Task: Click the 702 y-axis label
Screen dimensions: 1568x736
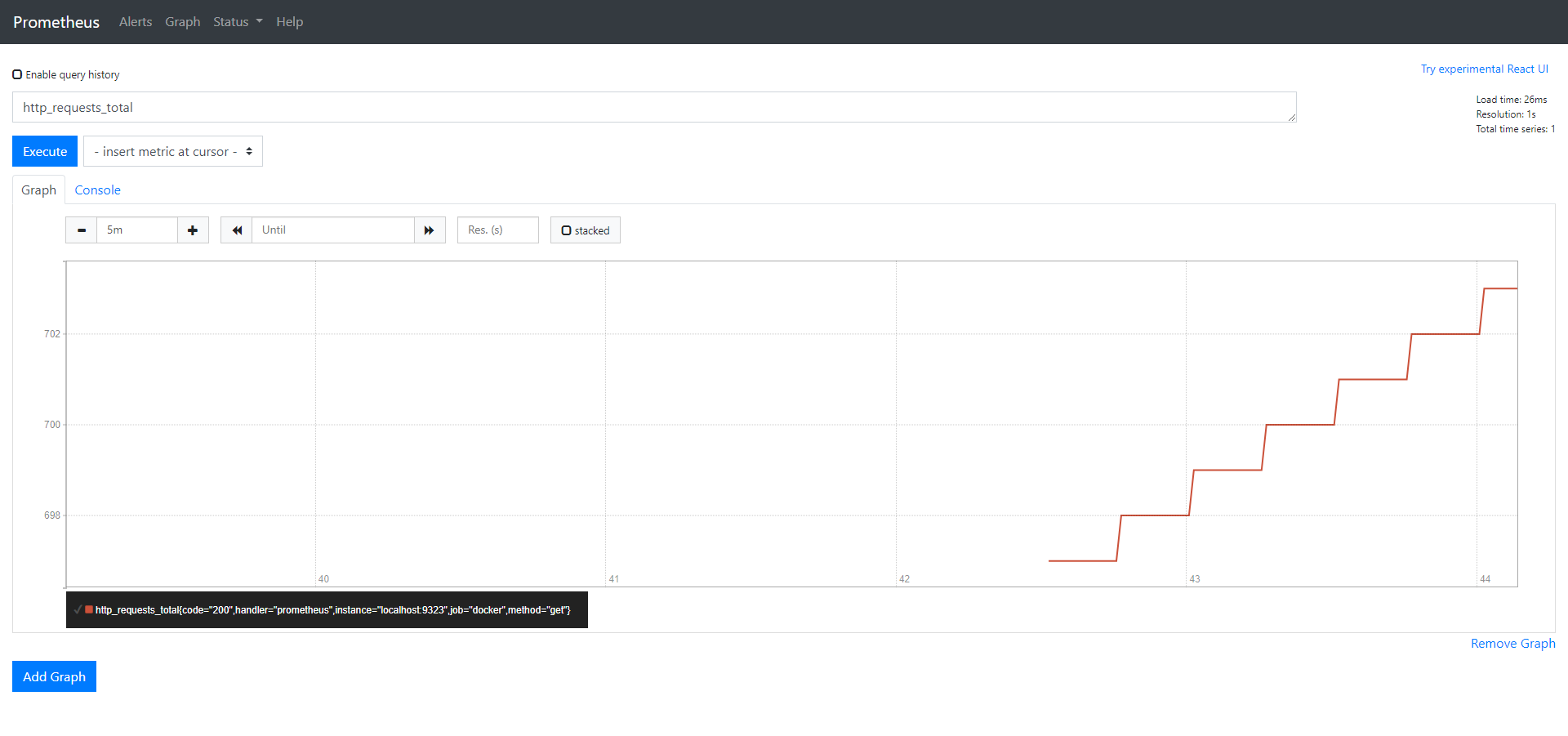Action: pyautogui.click(x=52, y=334)
